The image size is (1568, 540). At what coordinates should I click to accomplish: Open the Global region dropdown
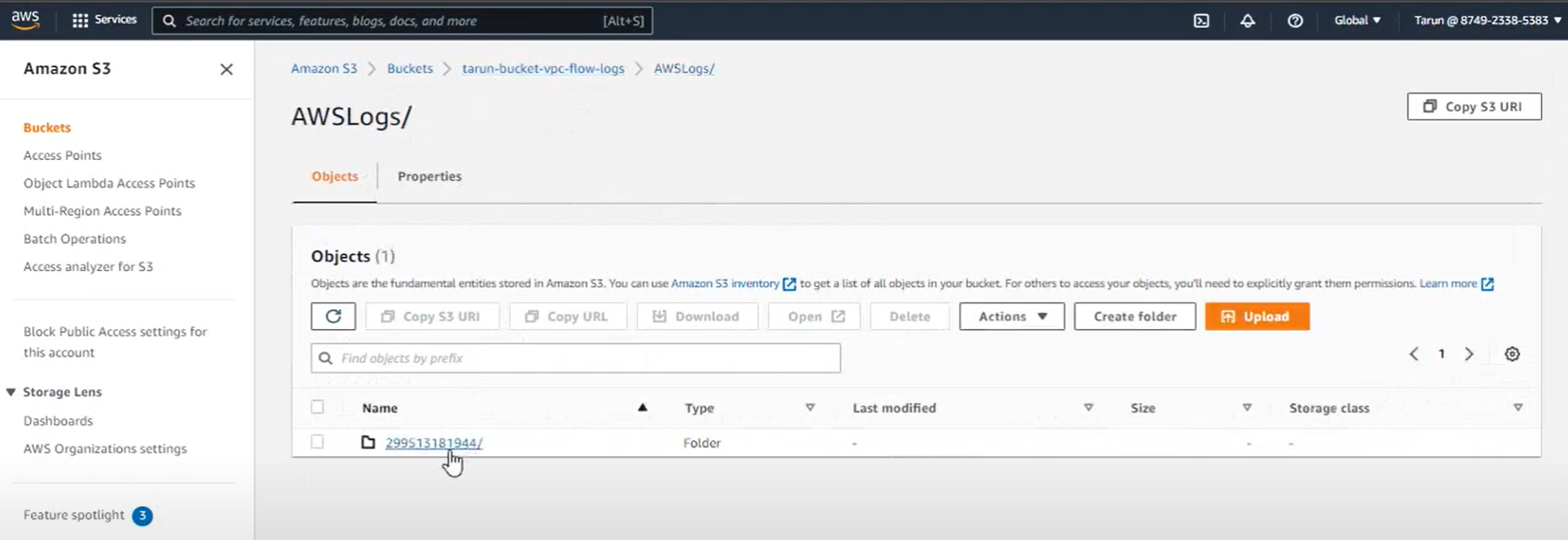[x=1357, y=20]
